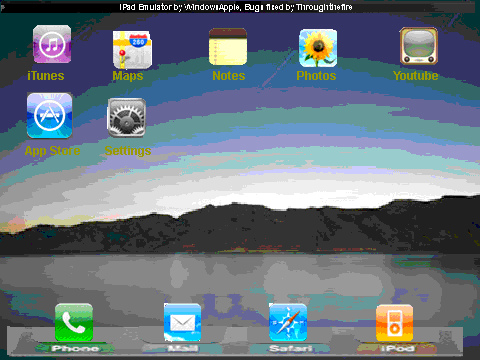This screenshot has width=480, height=360.
Task: Click the Maps text label
Action: [128, 76]
